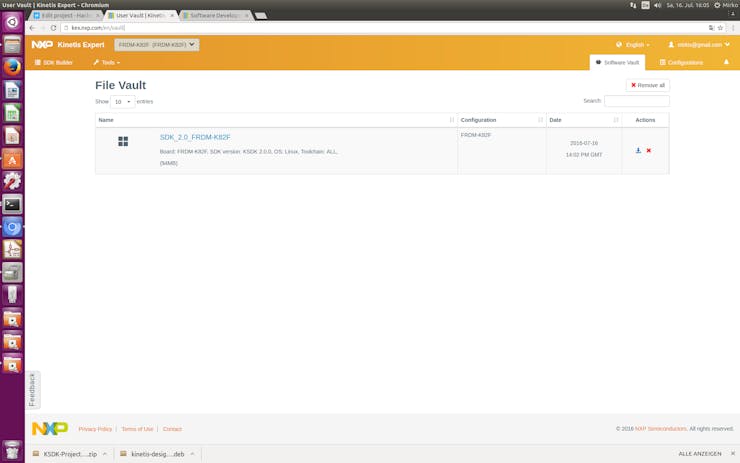Close the downloads bar
The image size is (740, 463).
[x=733, y=454]
